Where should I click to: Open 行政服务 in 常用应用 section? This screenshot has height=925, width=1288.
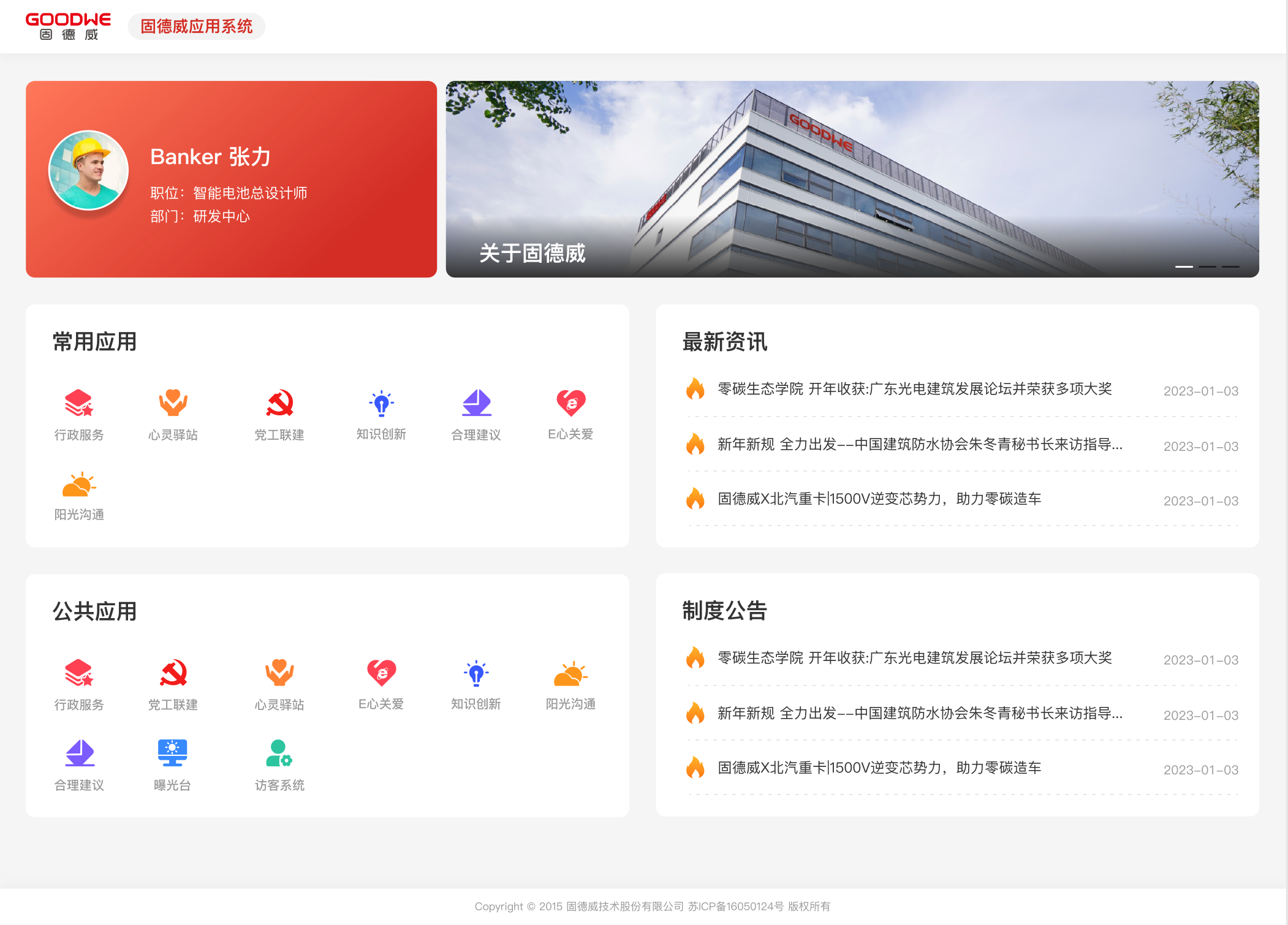click(79, 414)
